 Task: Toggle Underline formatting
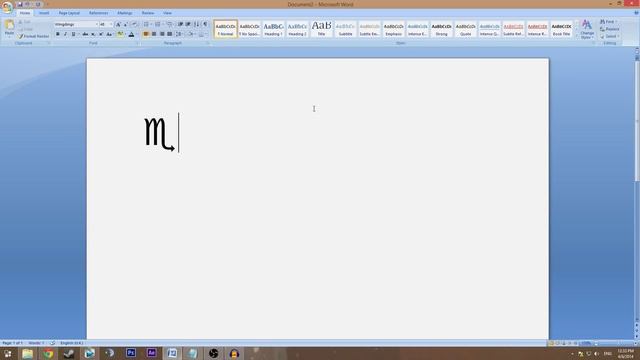(x=73, y=34)
